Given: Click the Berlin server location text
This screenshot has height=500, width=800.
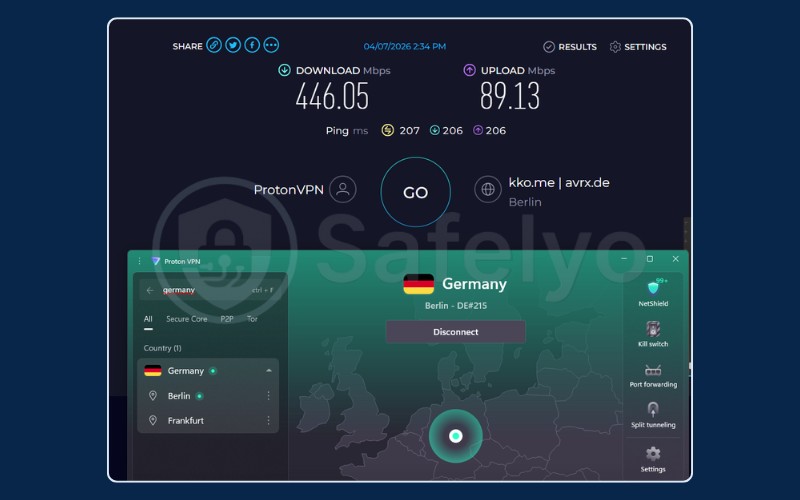Looking at the screenshot, I should coord(525,202).
